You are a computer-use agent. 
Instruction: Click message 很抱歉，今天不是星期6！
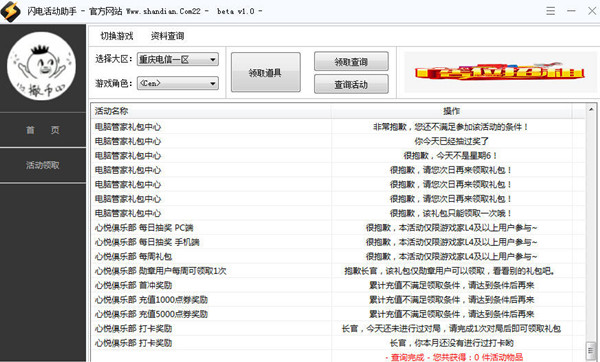click(x=450, y=156)
